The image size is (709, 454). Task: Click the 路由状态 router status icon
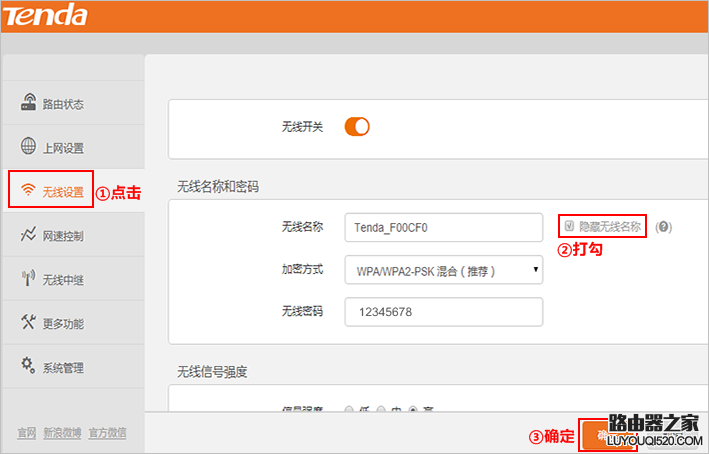click(28, 103)
